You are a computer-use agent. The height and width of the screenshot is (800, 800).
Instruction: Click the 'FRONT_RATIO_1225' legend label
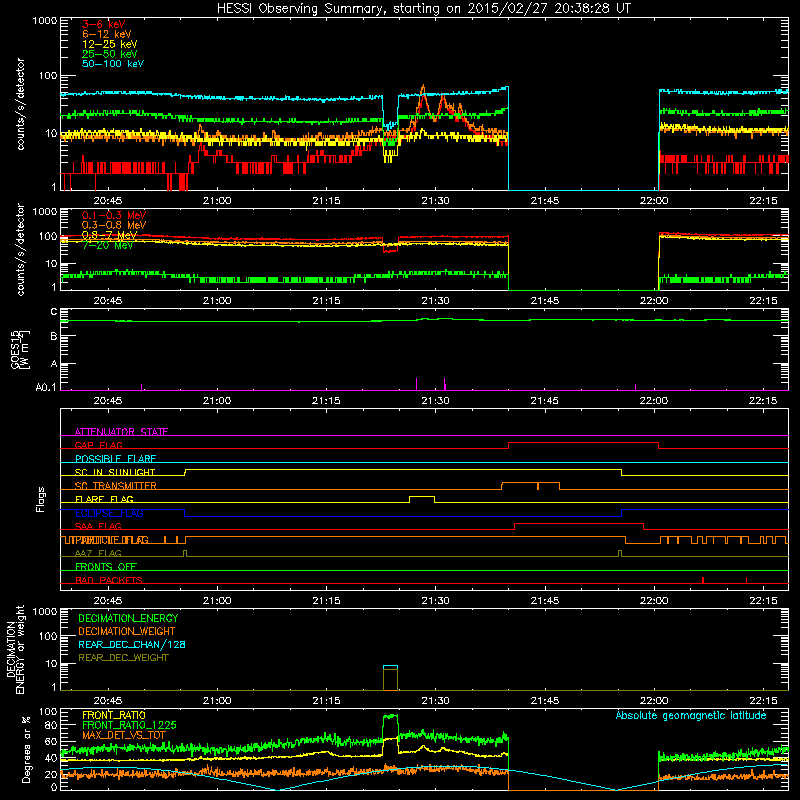[129, 725]
